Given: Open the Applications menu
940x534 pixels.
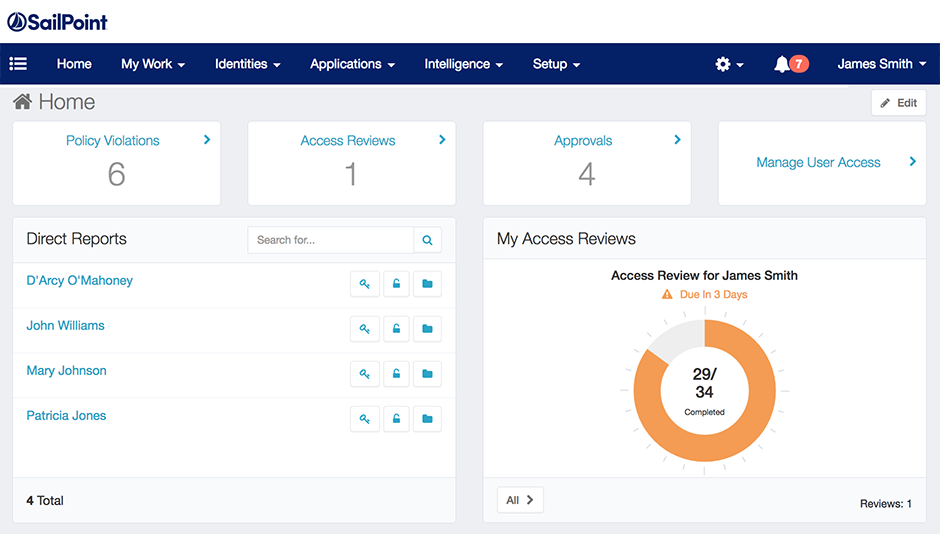Looking at the screenshot, I should click(x=352, y=64).
